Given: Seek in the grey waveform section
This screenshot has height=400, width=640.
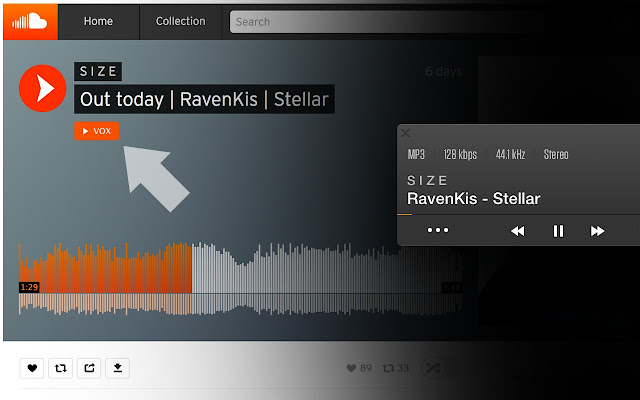Looking at the screenshot, I should [327, 279].
